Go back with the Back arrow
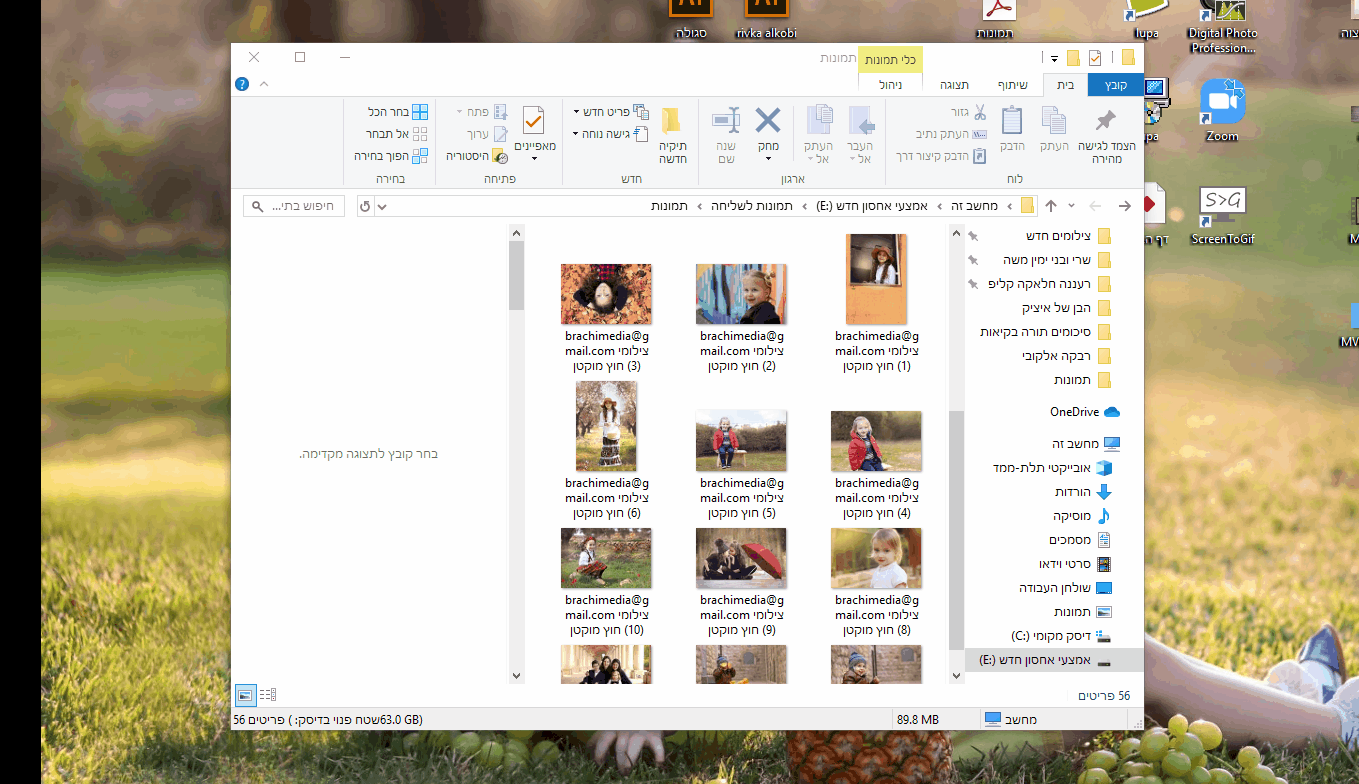Image resolution: width=1359 pixels, height=784 pixels. click(x=1124, y=206)
